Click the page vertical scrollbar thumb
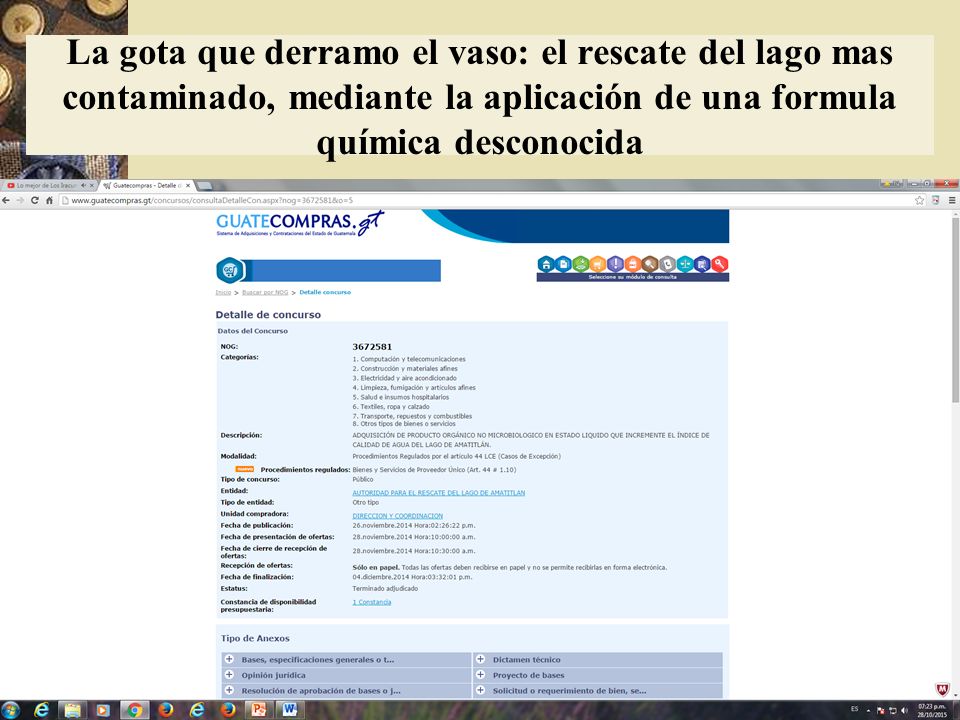The width and height of the screenshot is (960, 720). pyautogui.click(x=955, y=309)
